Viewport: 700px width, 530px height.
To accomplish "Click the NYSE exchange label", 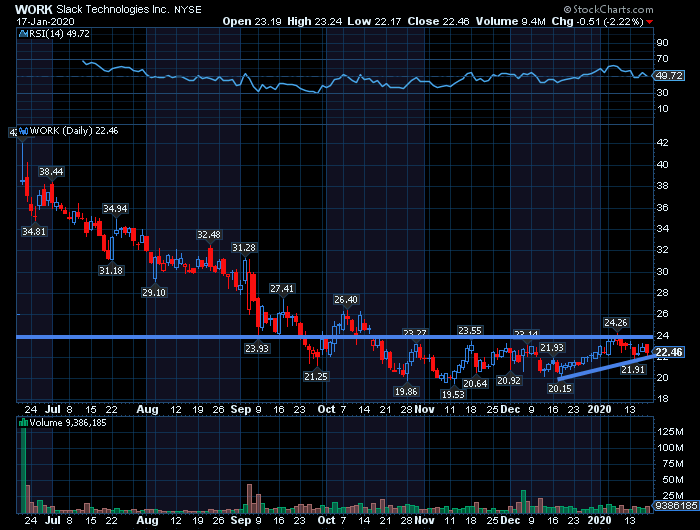I will tap(188, 10).
